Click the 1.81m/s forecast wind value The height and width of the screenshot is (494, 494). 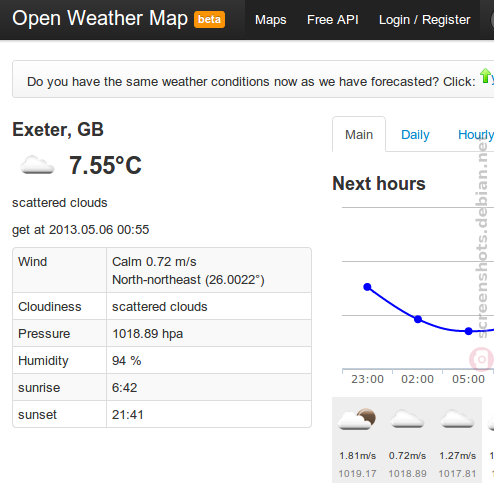click(x=357, y=456)
